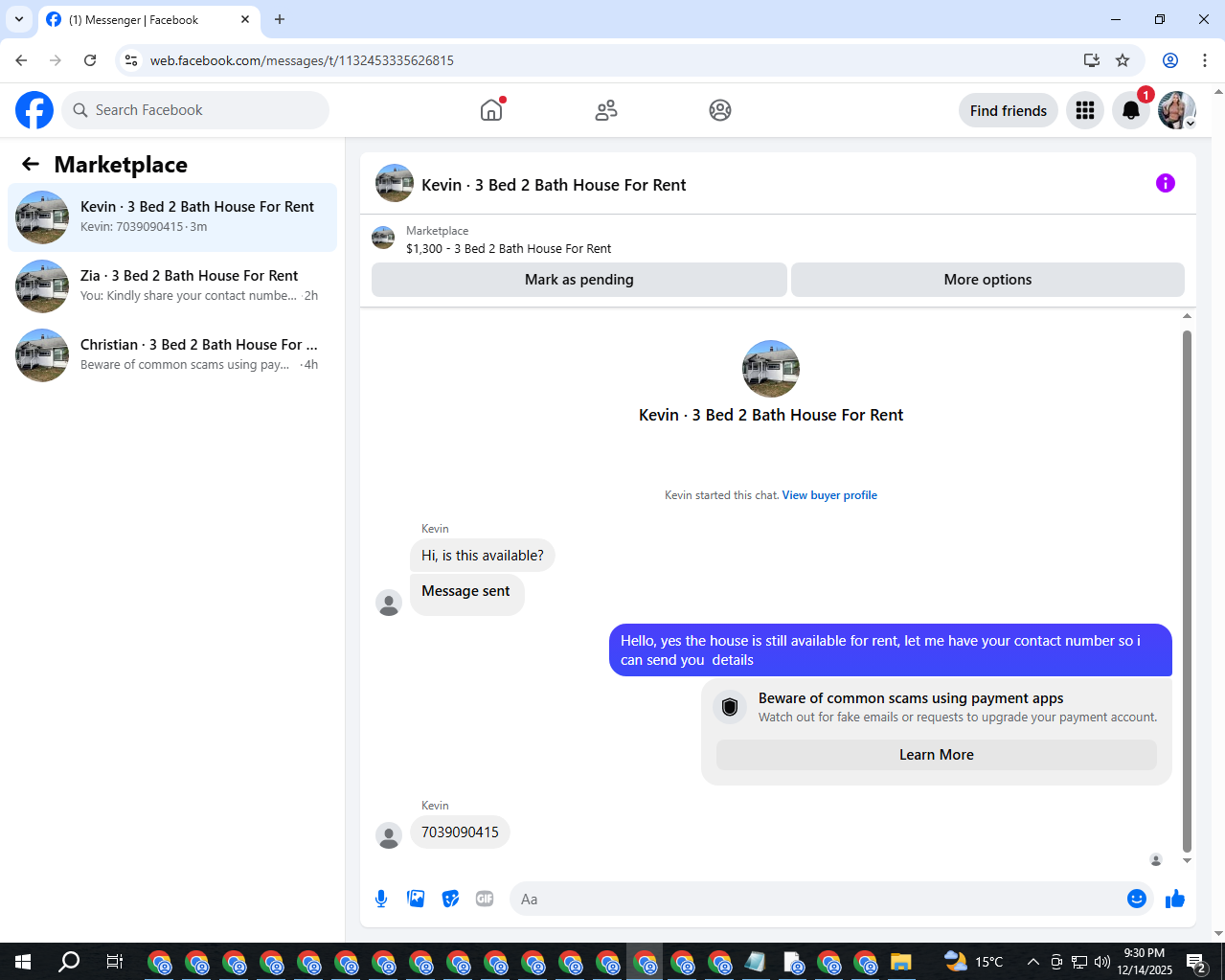This screenshot has height=980, width=1225.
Task: Click the large centered house listing photo
Action: (771, 369)
